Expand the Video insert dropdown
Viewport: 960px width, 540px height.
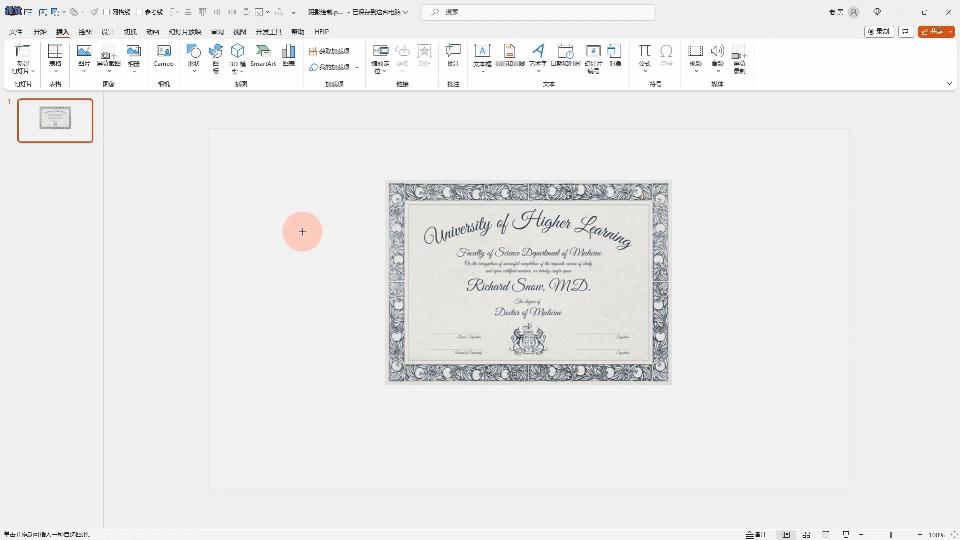tap(695, 71)
